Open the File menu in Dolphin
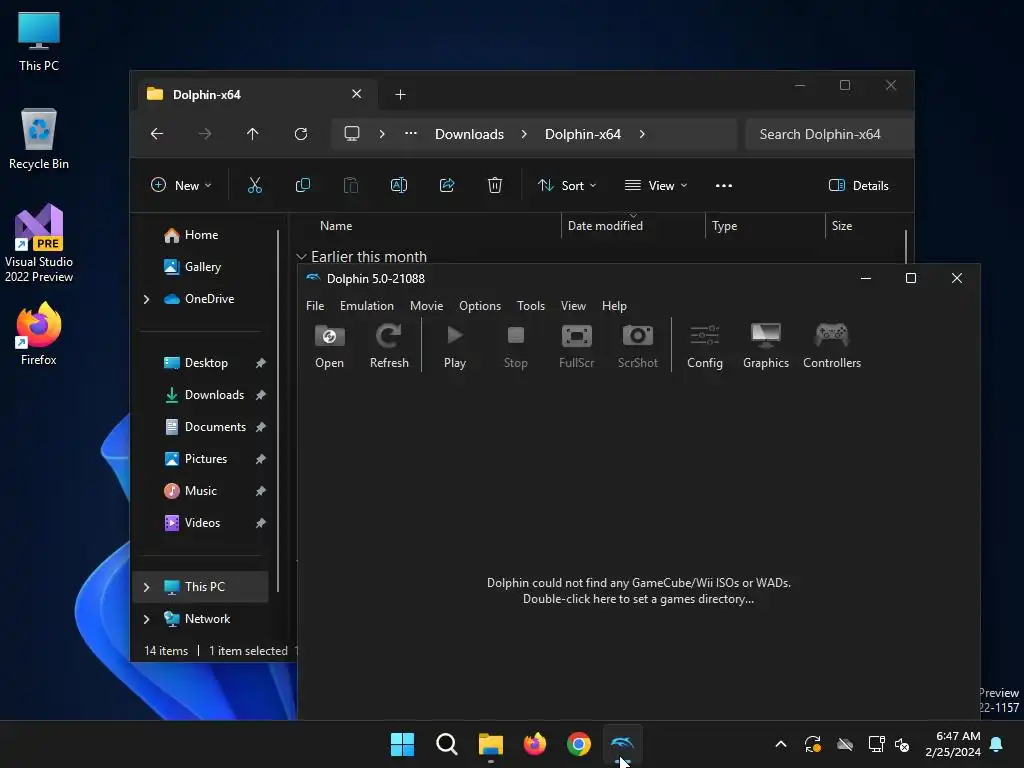 click(x=315, y=306)
